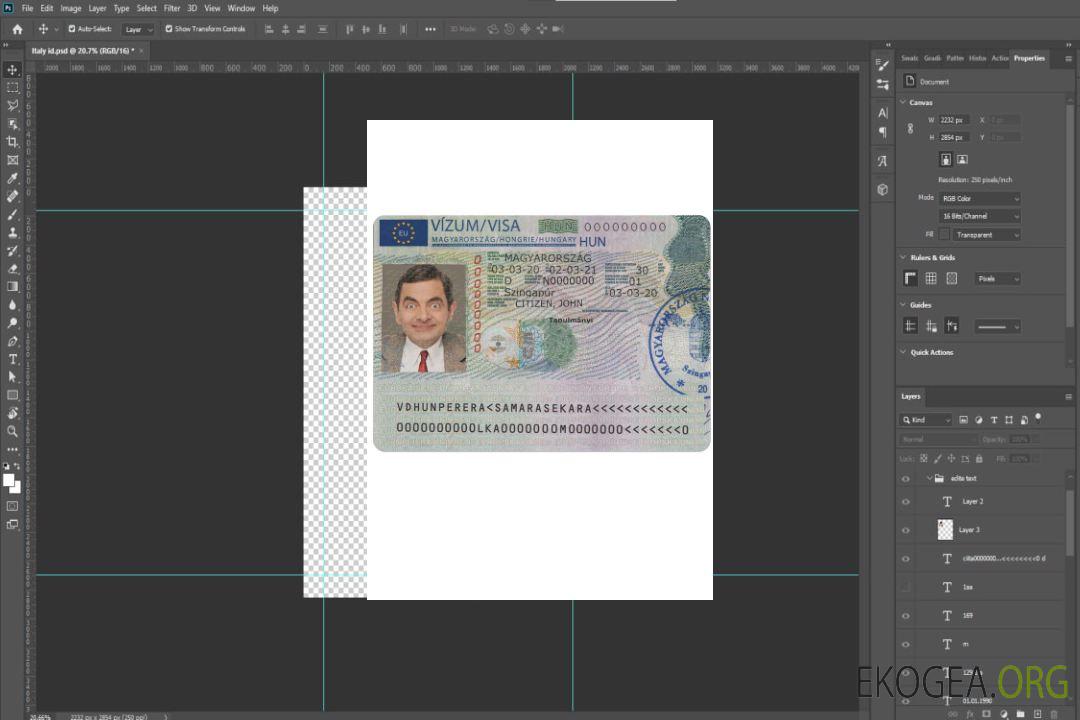This screenshot has width=1080, height=720.
Task: Select the Eraser tool
Action: click(12, 269)
